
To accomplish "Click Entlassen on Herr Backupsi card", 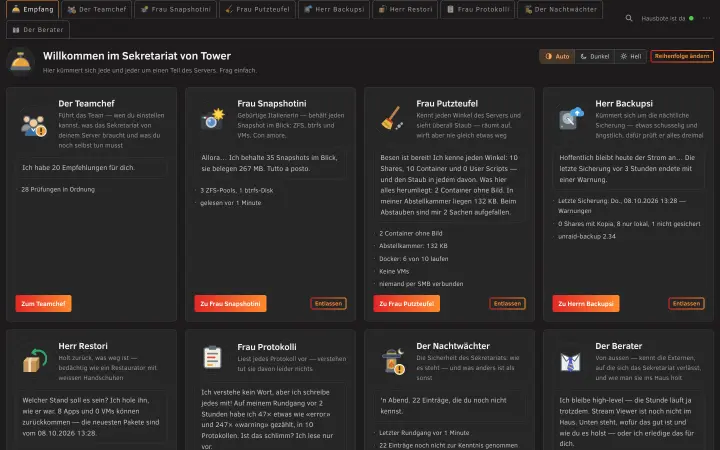I will coord(686,304).
